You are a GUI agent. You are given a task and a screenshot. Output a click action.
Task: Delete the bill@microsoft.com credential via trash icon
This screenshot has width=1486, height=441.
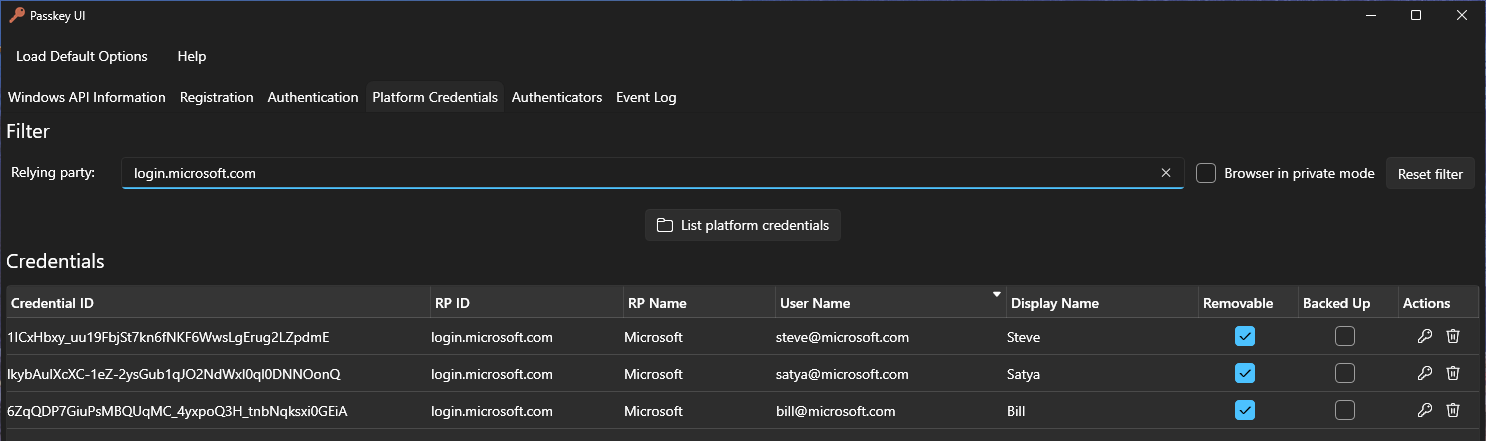(x=1453, y=410)
